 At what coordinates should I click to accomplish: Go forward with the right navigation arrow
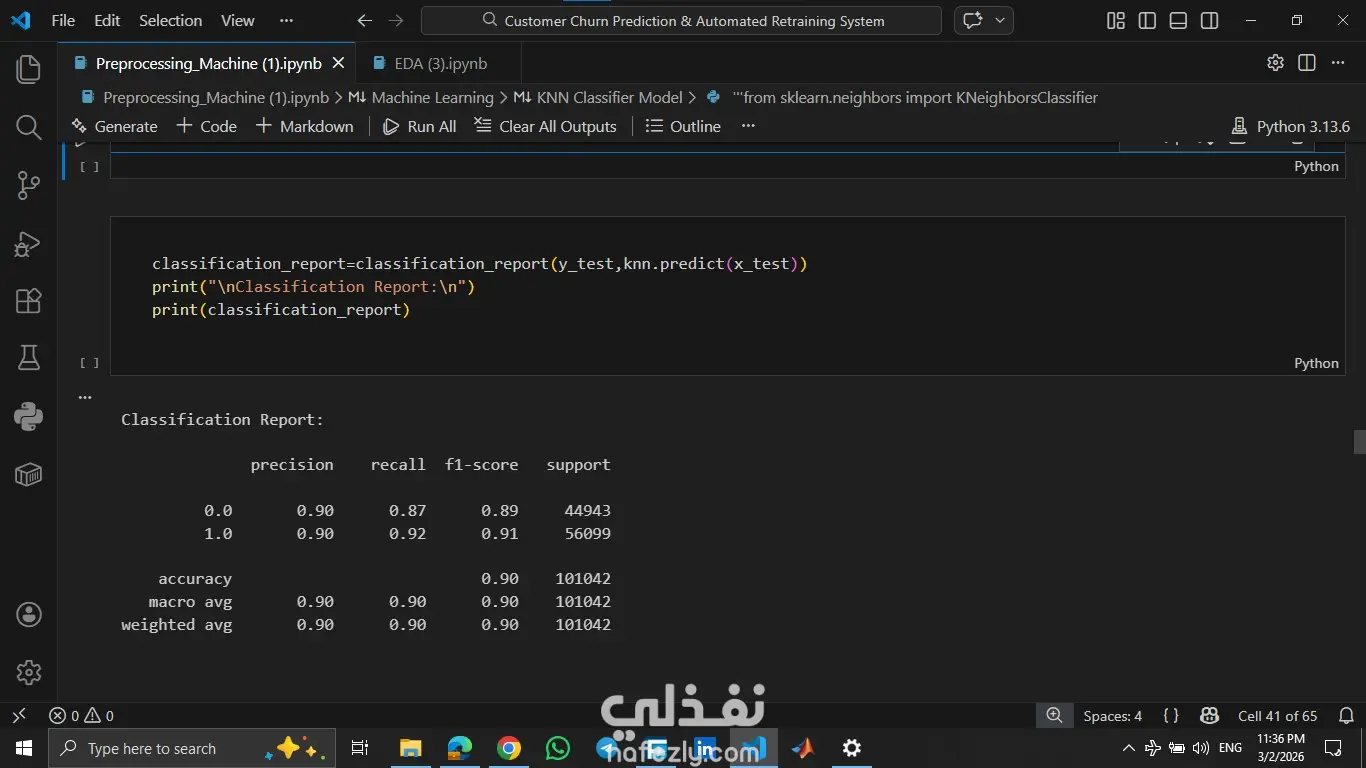tap(396, 20)
